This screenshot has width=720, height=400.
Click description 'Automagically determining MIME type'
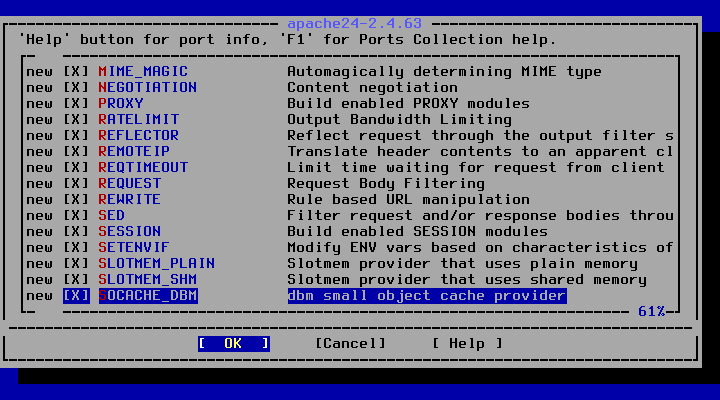click(444, 72)
